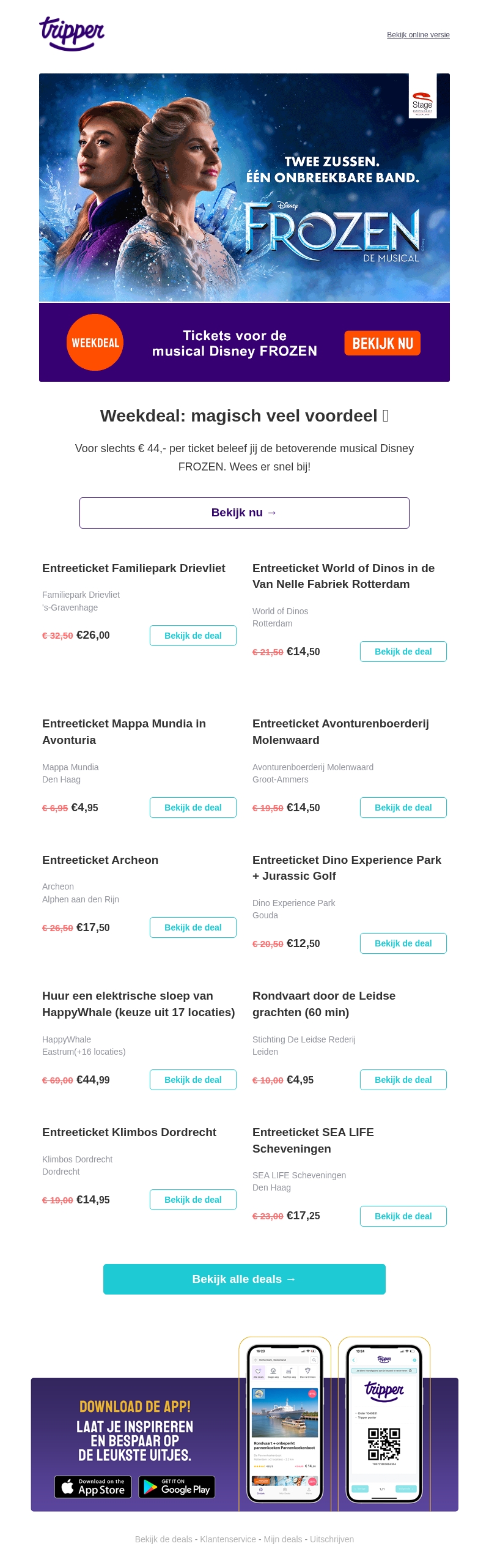Click the Uitschrijven footer link
This screenshot has width=489, height=1568.
tap(332, 1539)
